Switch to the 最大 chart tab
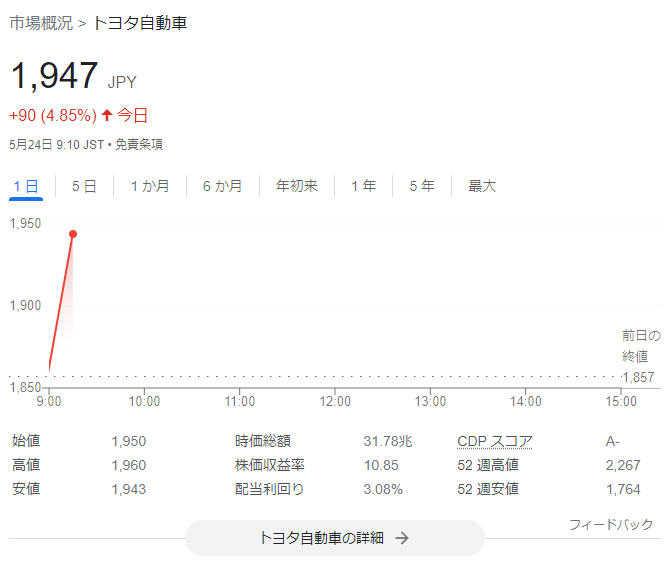The image size is (664, 561). pos(482,186)
